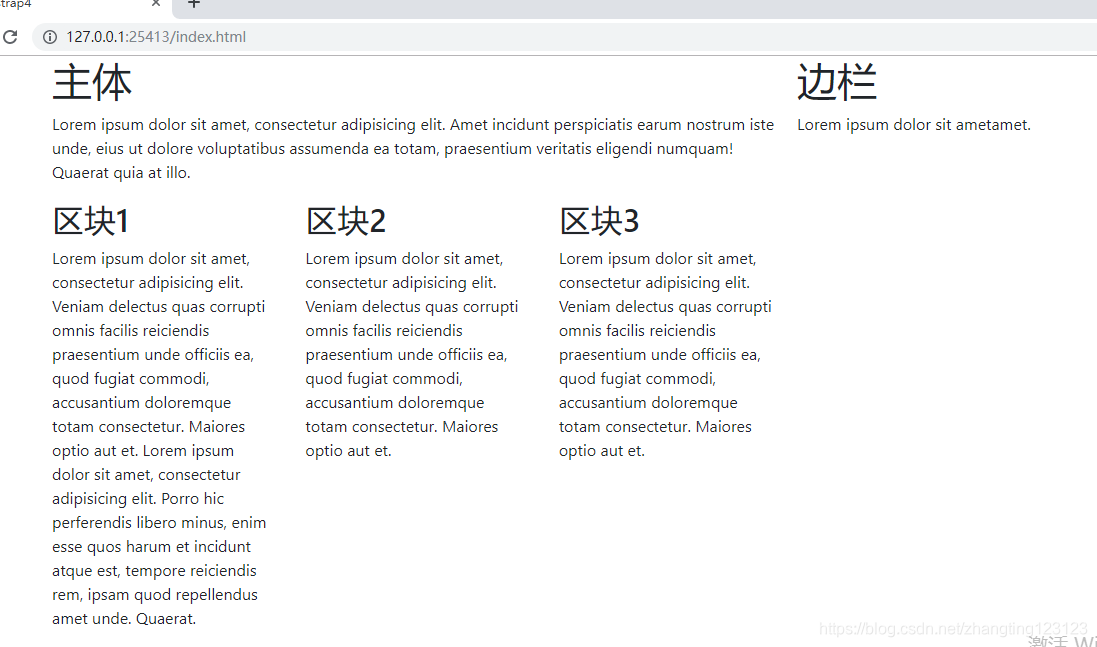Click the 边栏 sidebar heading

point(836,83)
